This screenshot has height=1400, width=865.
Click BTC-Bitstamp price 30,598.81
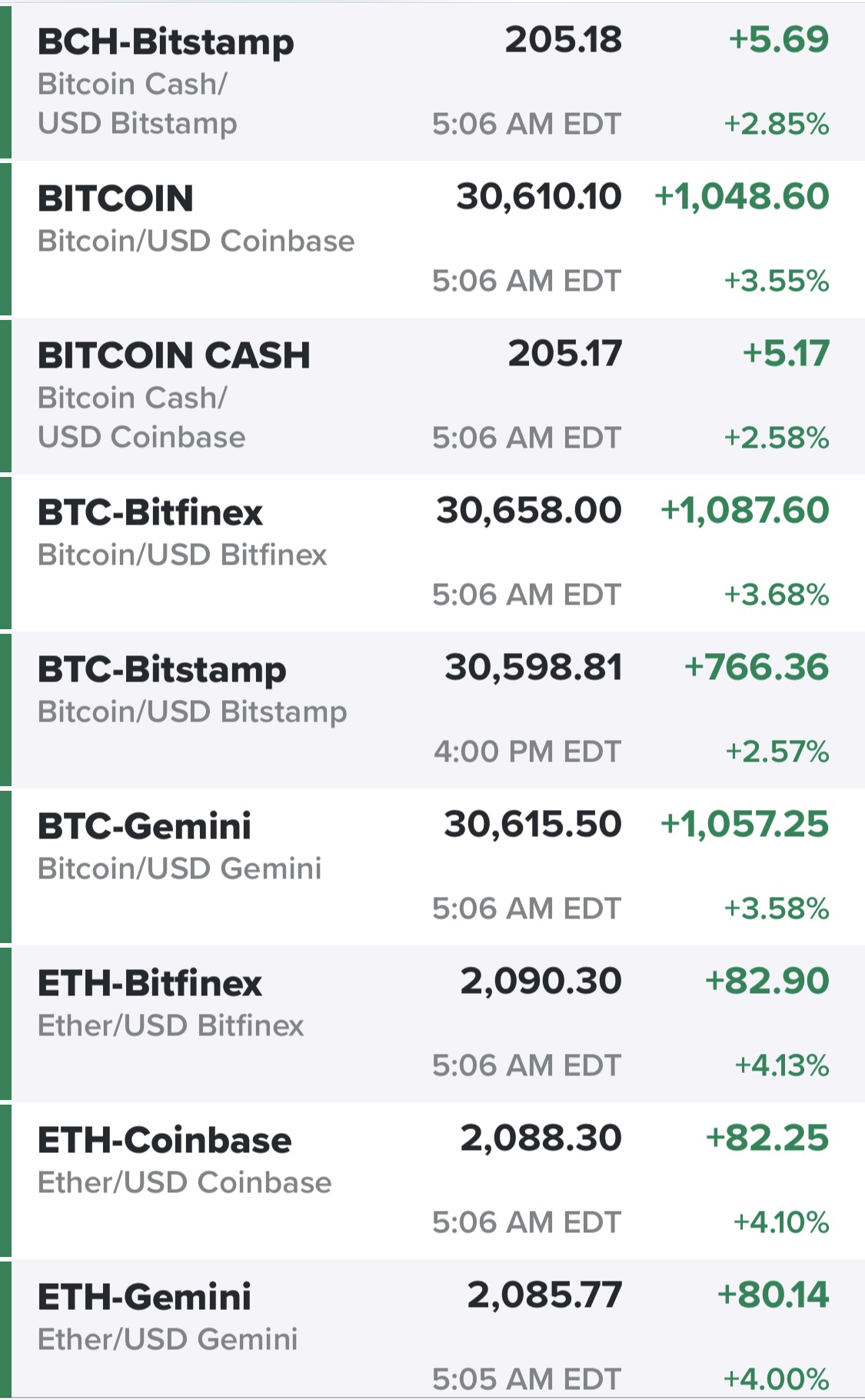click(x=534, y=668)
